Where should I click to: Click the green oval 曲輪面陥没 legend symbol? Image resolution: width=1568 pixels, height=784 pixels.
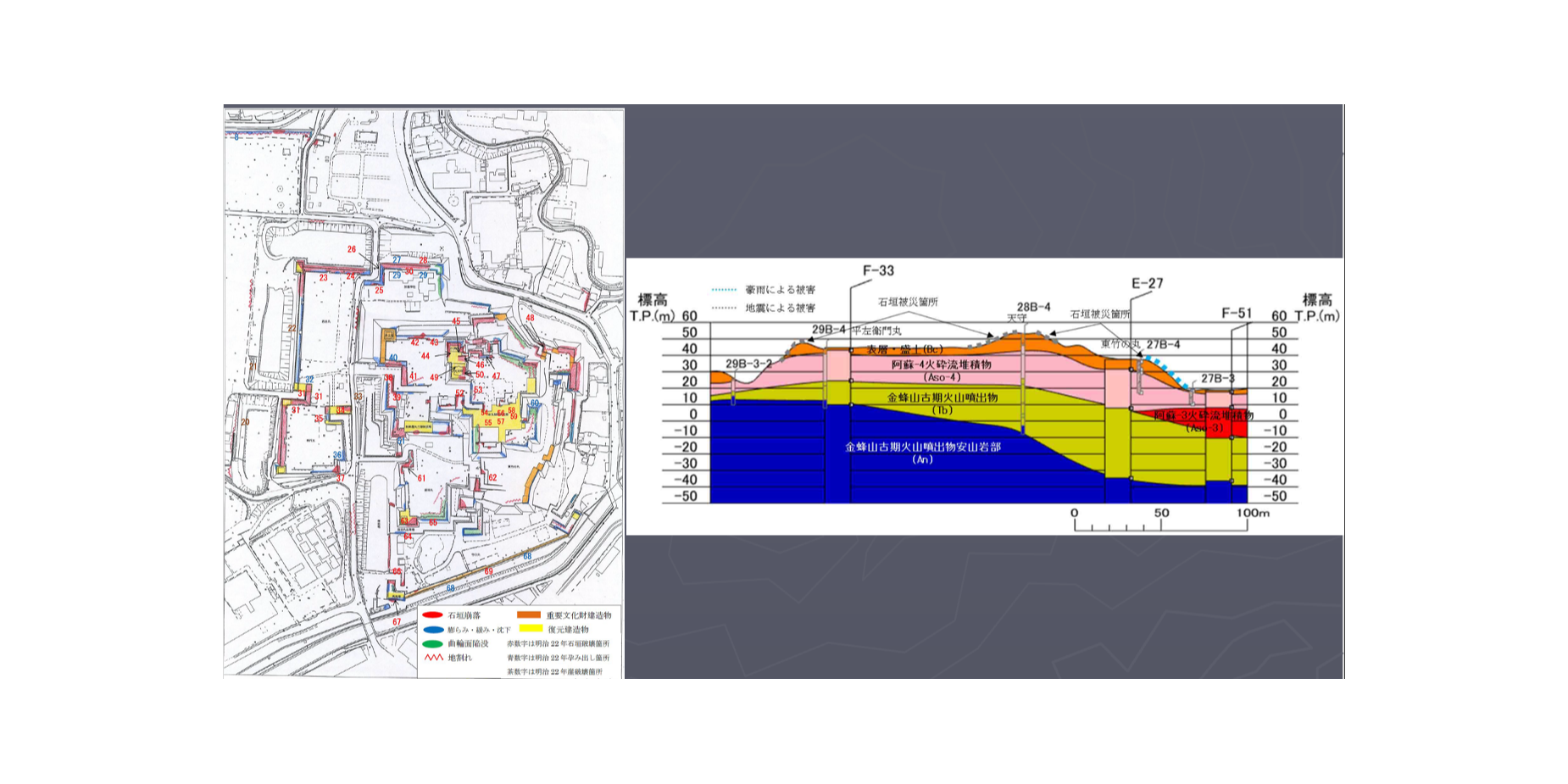432,643
